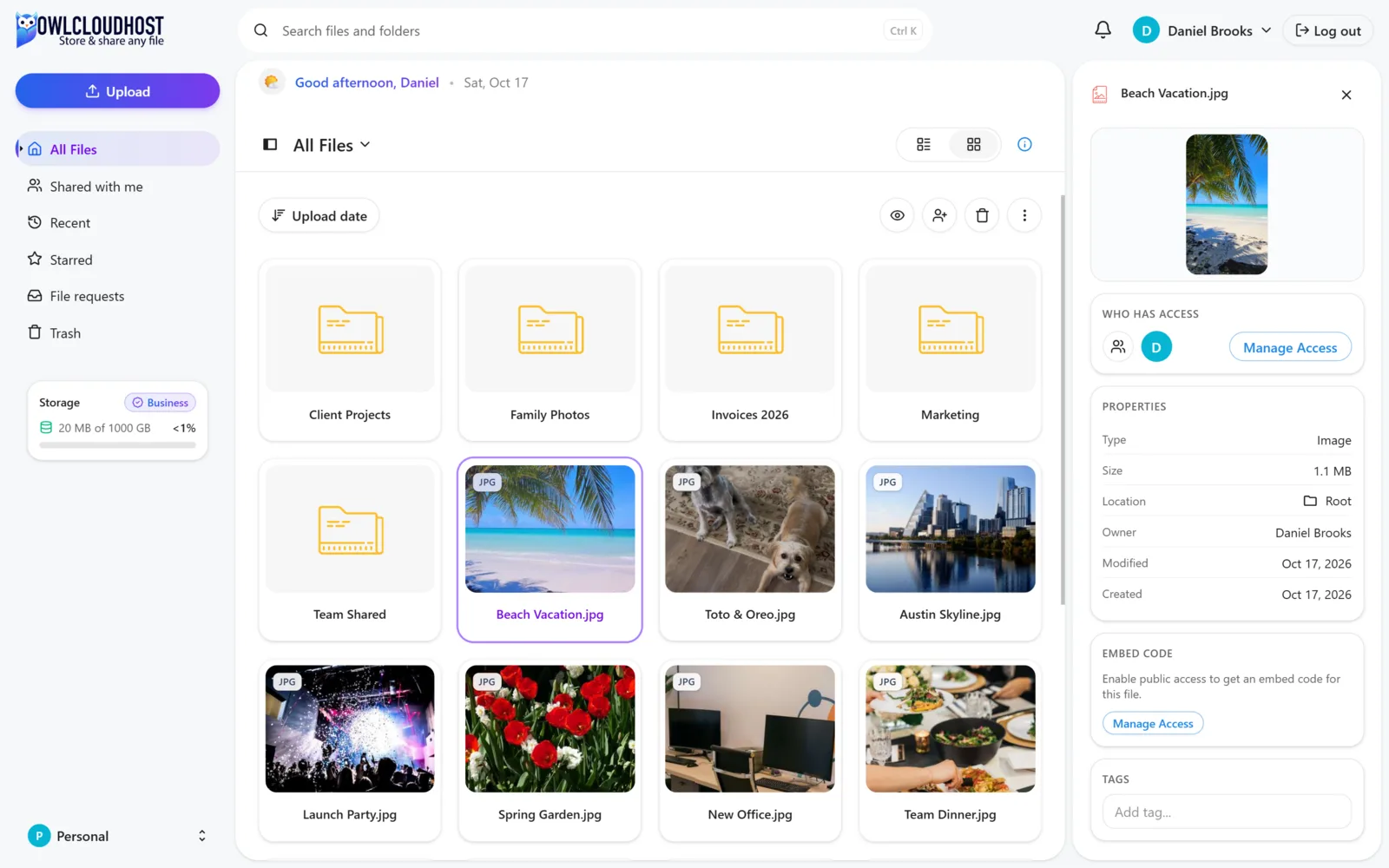
Task: Open the Upload date sort dropdown
Action: pyautogui.click(x=319, y=215)
